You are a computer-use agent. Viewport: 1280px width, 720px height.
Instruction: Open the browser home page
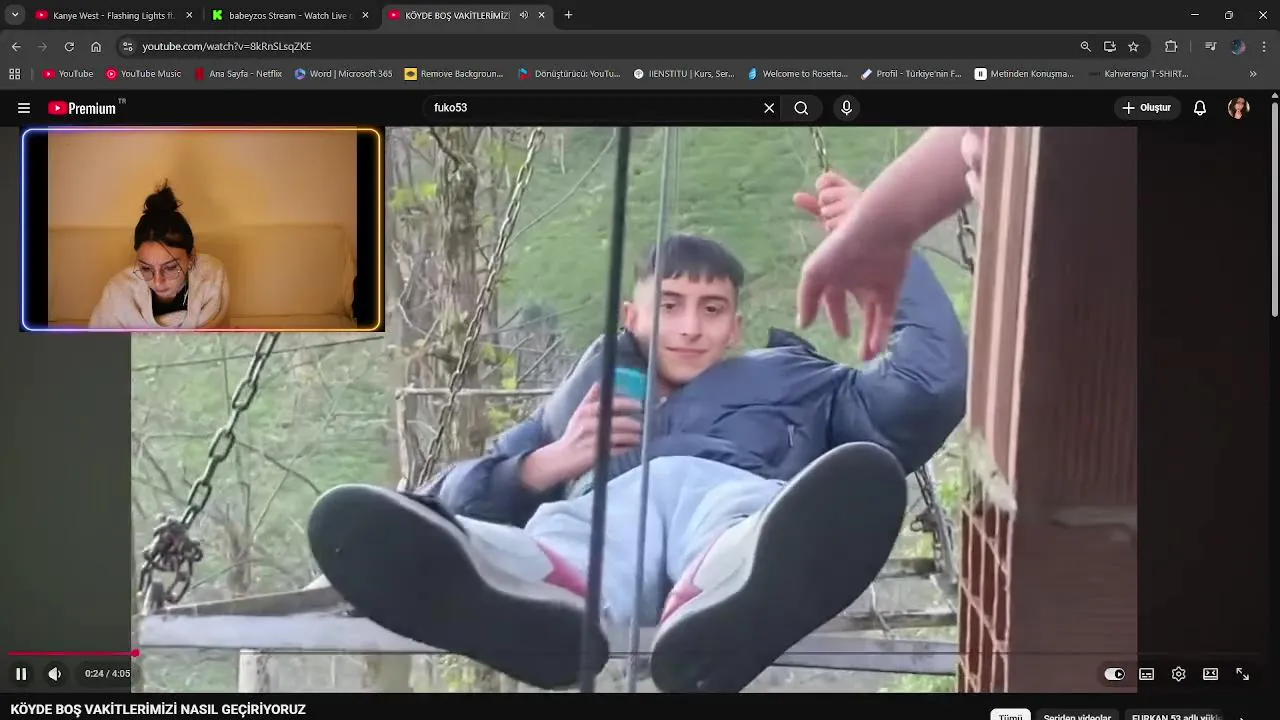point(96,46)
